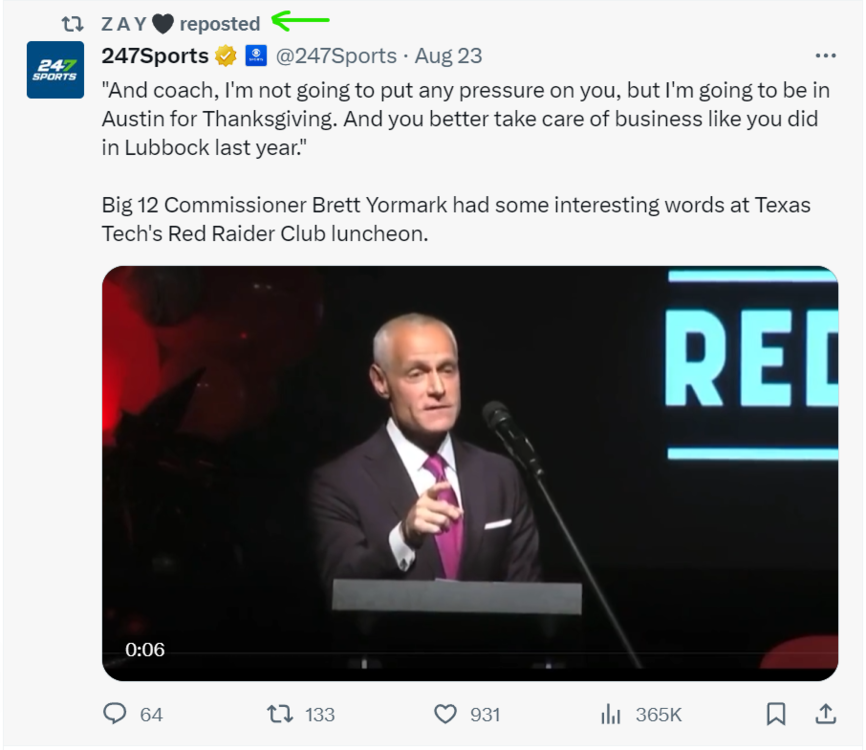Click the repost icon beside 133

279,714
